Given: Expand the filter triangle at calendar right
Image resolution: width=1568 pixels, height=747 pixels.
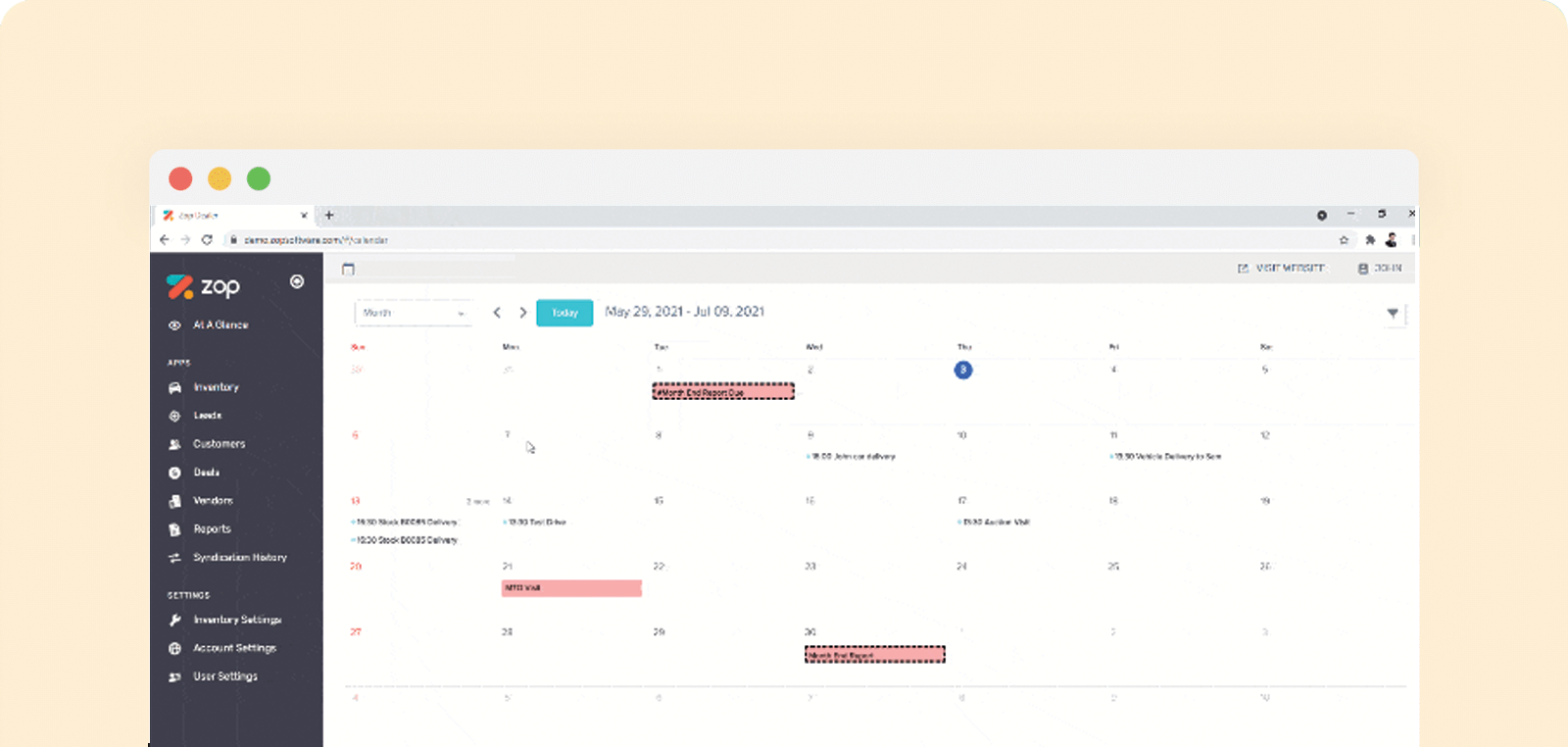Looking at the screenshot, I should coord(1393,314).
